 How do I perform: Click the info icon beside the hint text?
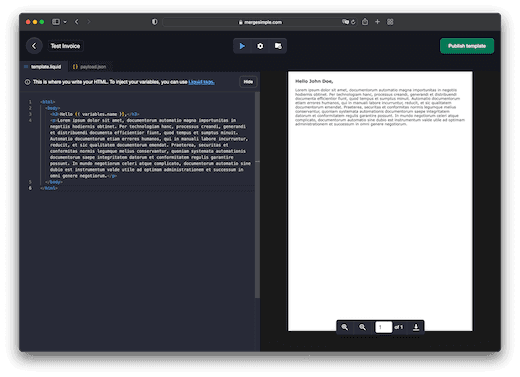pos(27,82)
